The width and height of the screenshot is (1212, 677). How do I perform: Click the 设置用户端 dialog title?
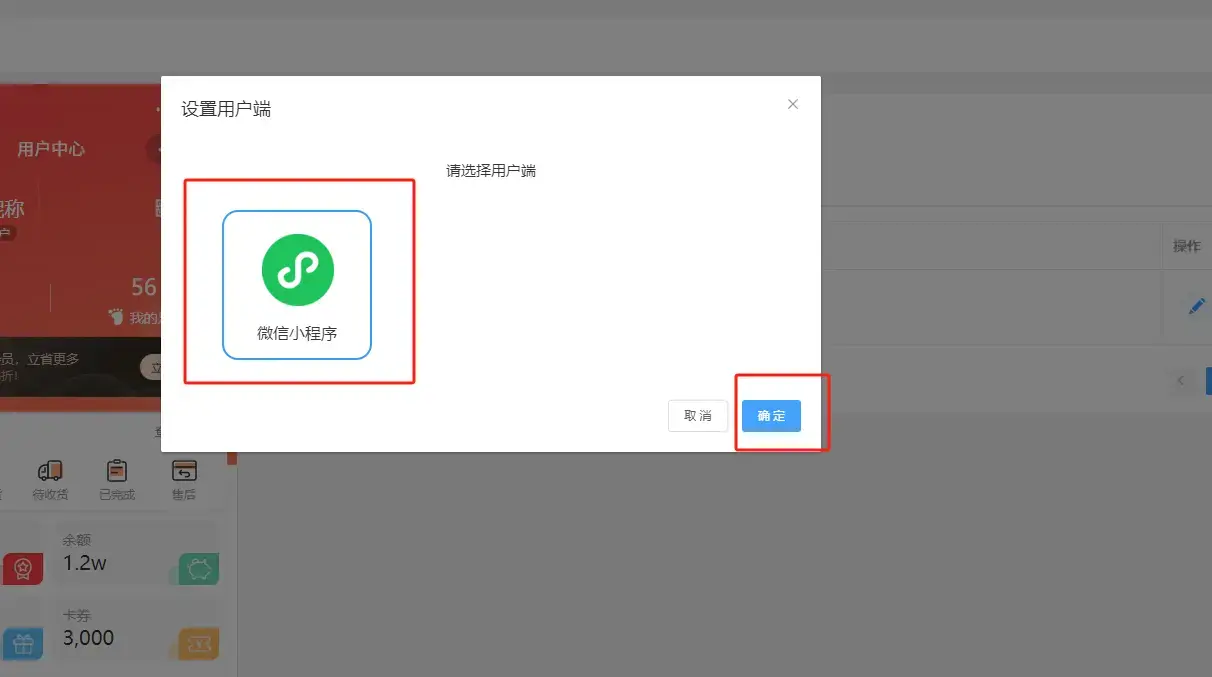coord(226,109)
